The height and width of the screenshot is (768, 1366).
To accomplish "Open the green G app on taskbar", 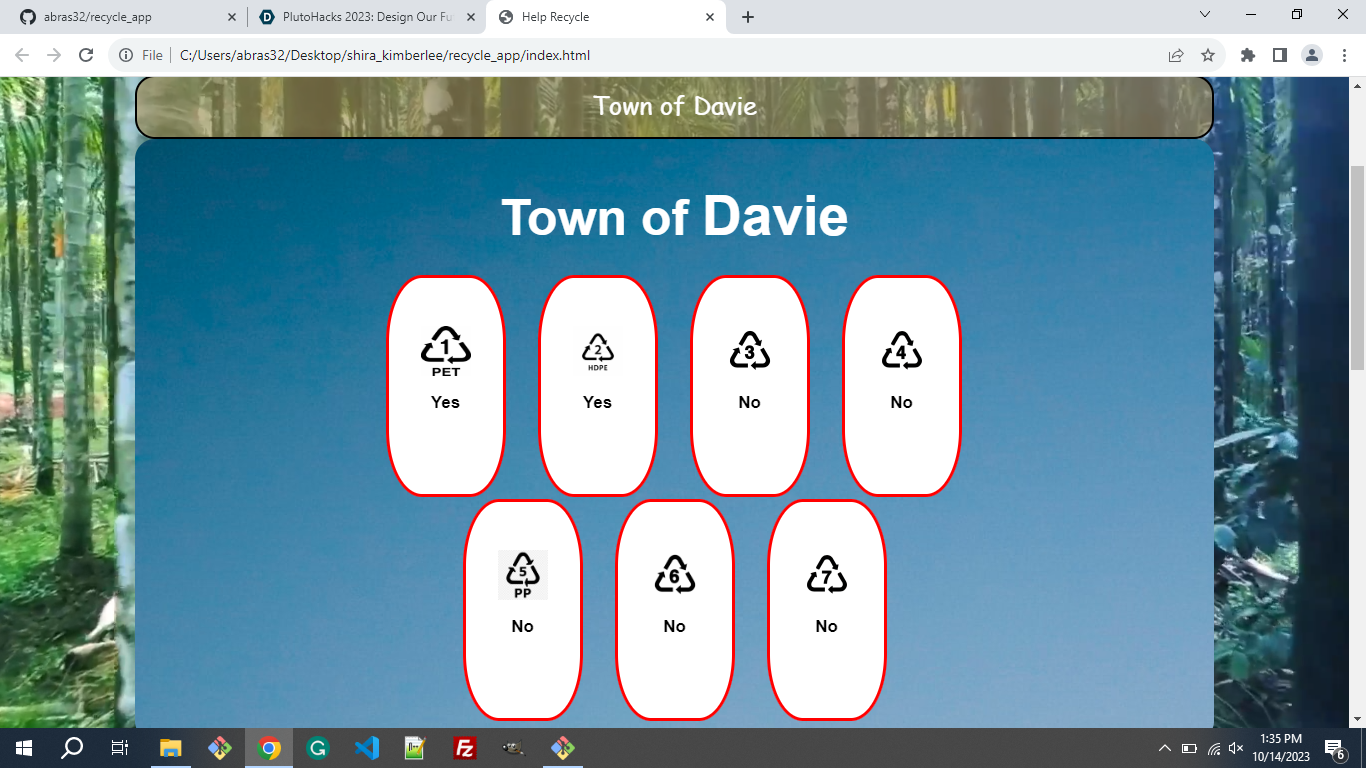I will coord(318,748).
